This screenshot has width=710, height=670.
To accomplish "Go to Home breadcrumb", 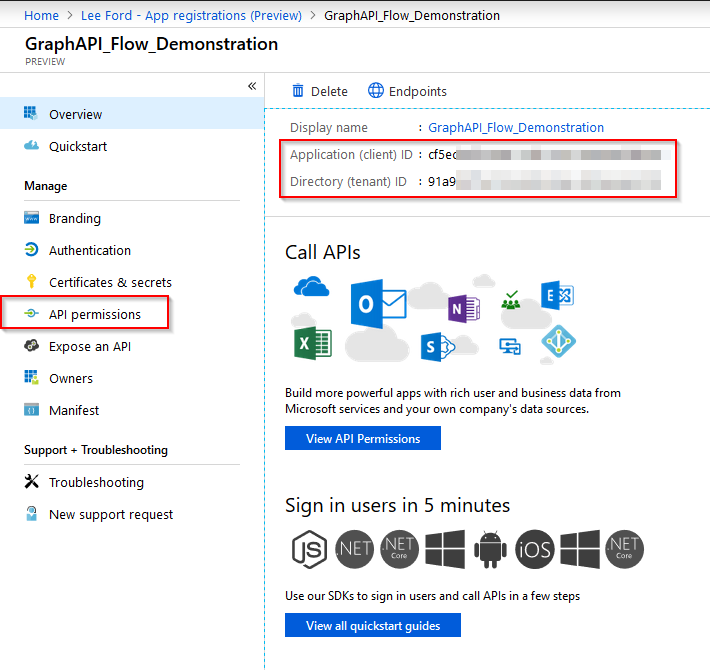I will 41,15.
